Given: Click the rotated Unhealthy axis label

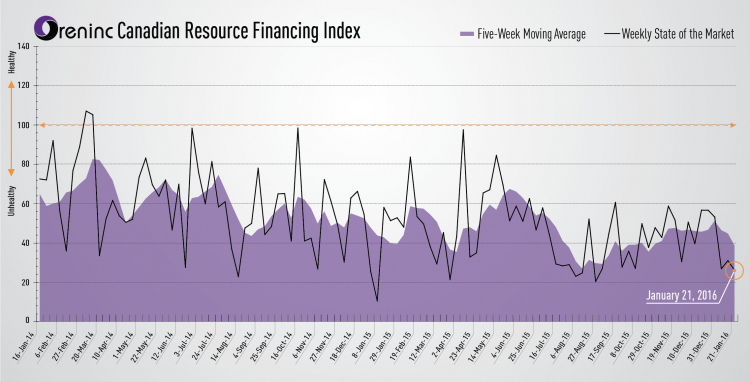Looking at the screenshot, I should coord(11,201).
